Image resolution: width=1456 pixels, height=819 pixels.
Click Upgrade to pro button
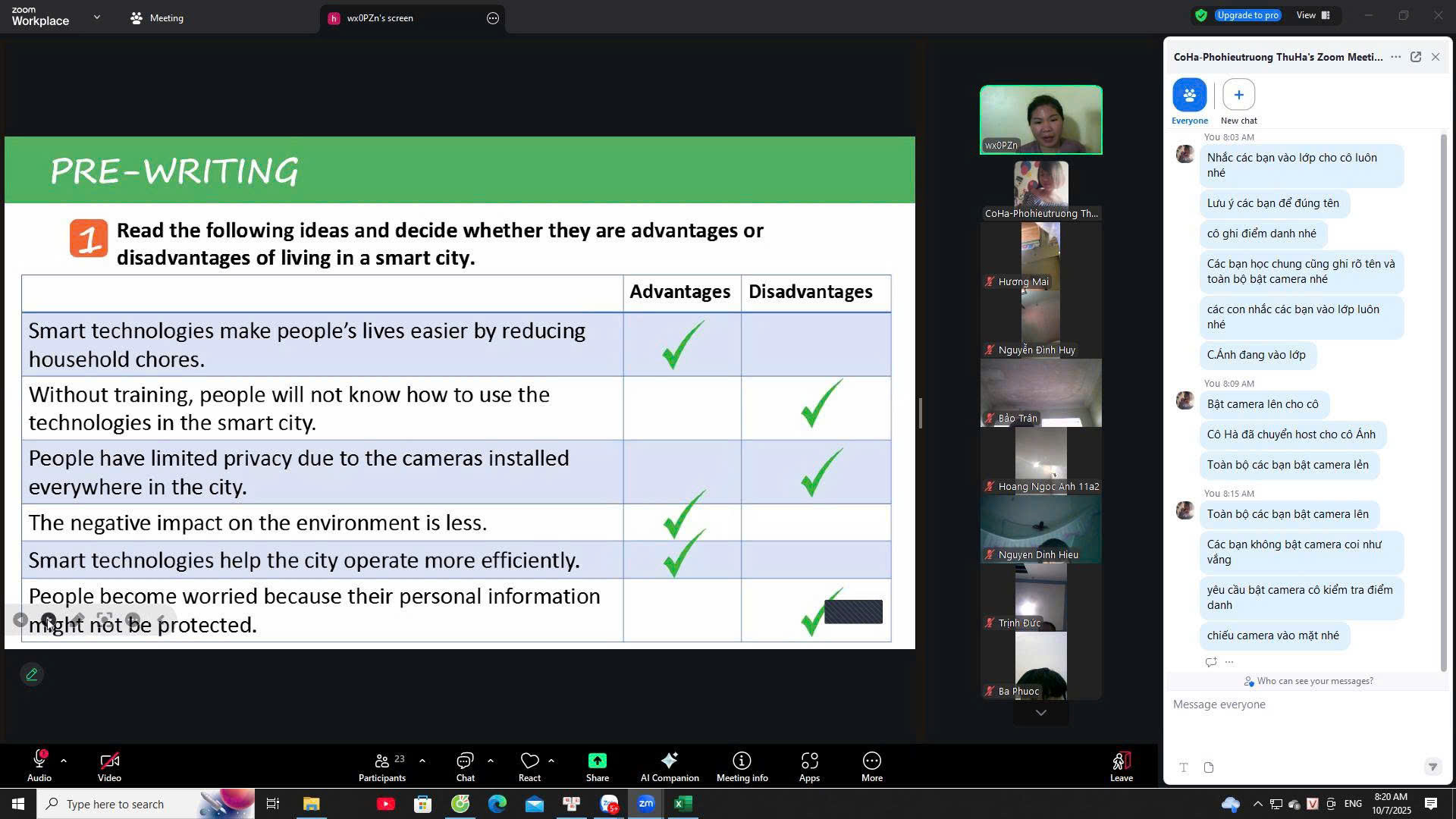pyautogui.click(x=1247, y=15)
